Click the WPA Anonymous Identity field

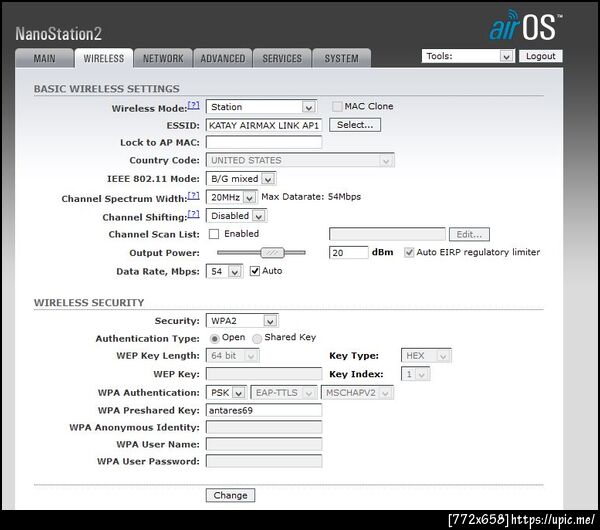264,427
